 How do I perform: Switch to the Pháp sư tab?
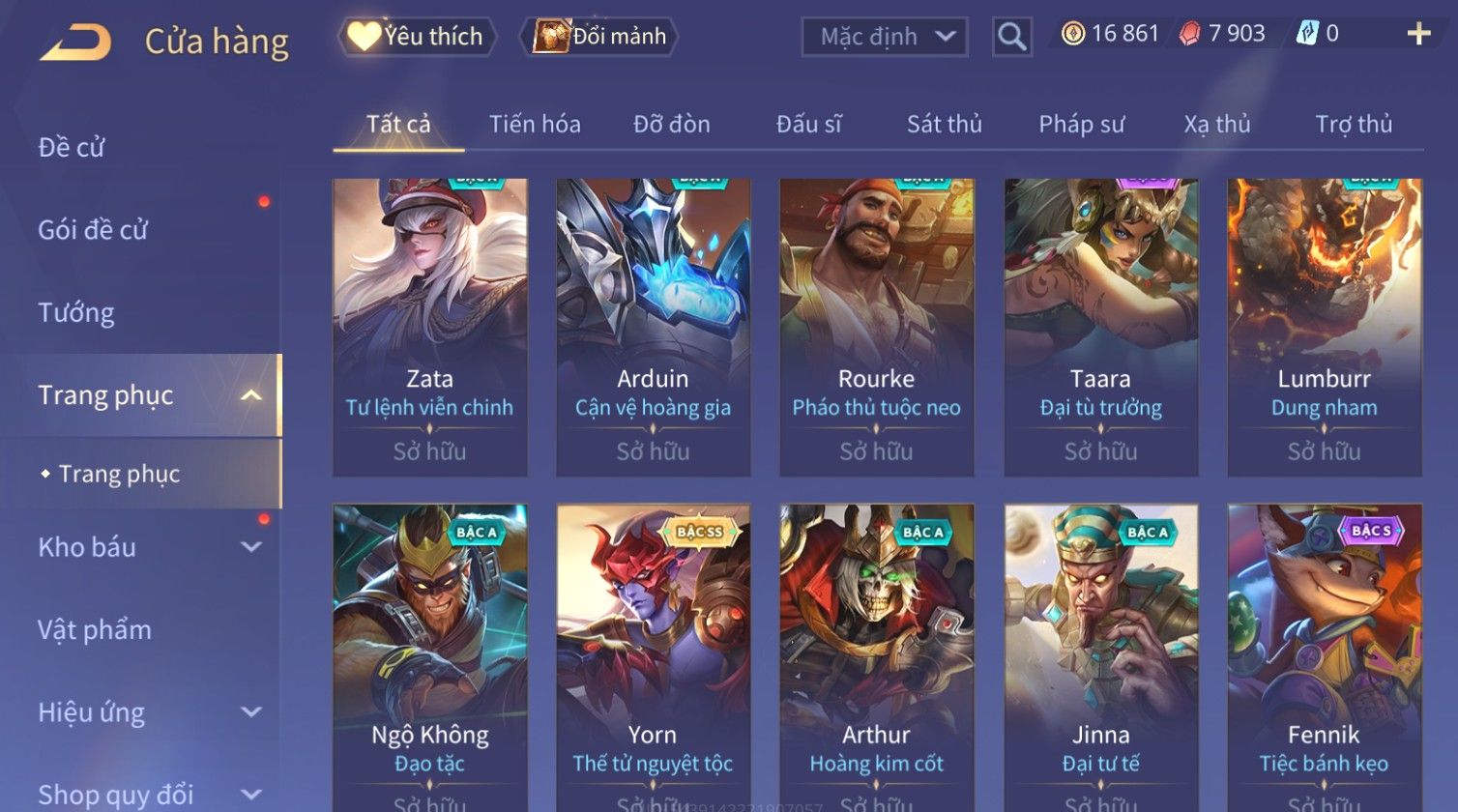tap(1081, 124)
